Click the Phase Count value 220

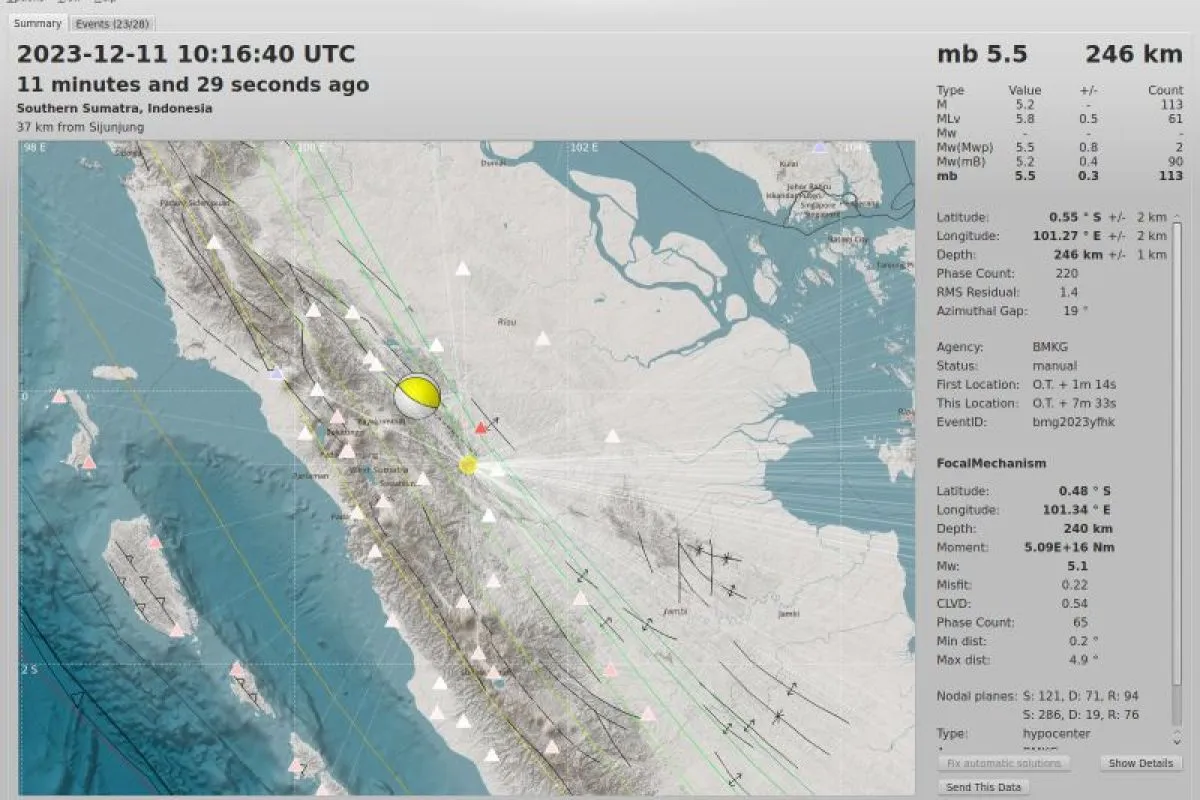click(1066, 273)
